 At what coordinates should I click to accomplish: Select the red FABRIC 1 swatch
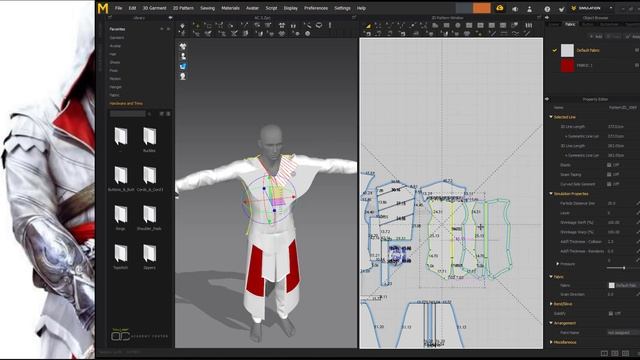[567, 65]
